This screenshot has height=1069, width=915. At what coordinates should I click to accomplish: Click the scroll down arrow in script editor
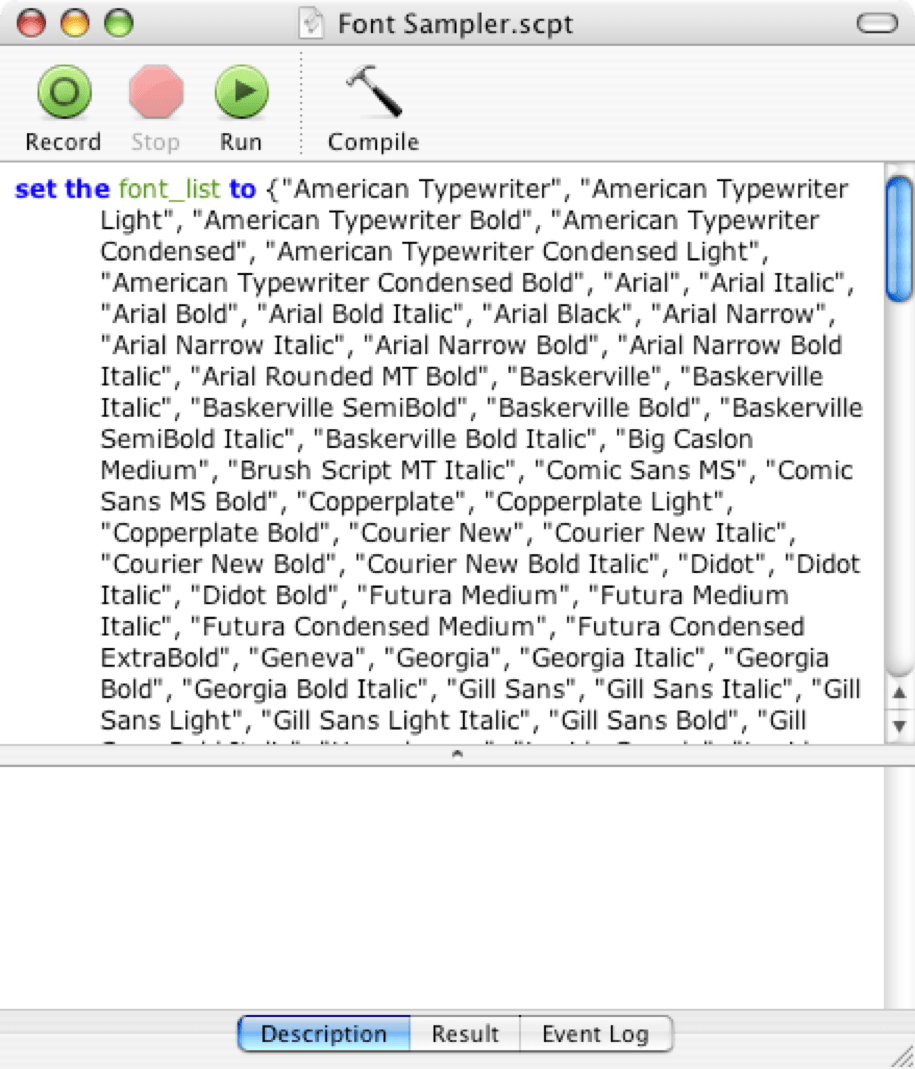coord(899,725)
